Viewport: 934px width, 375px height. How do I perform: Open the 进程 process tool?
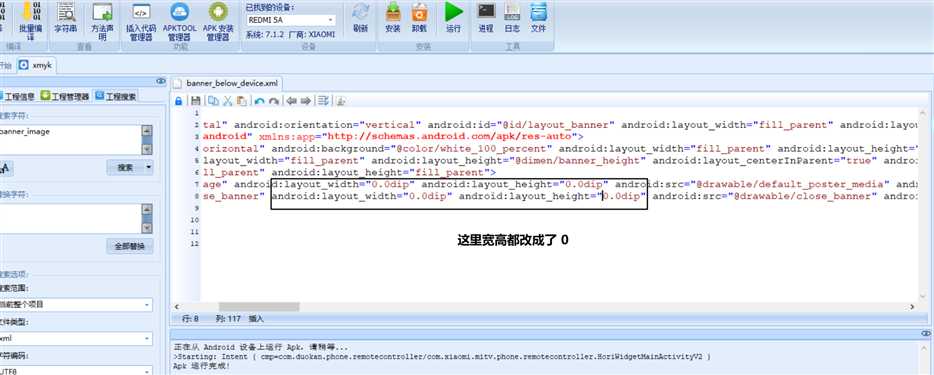[486, 18]
